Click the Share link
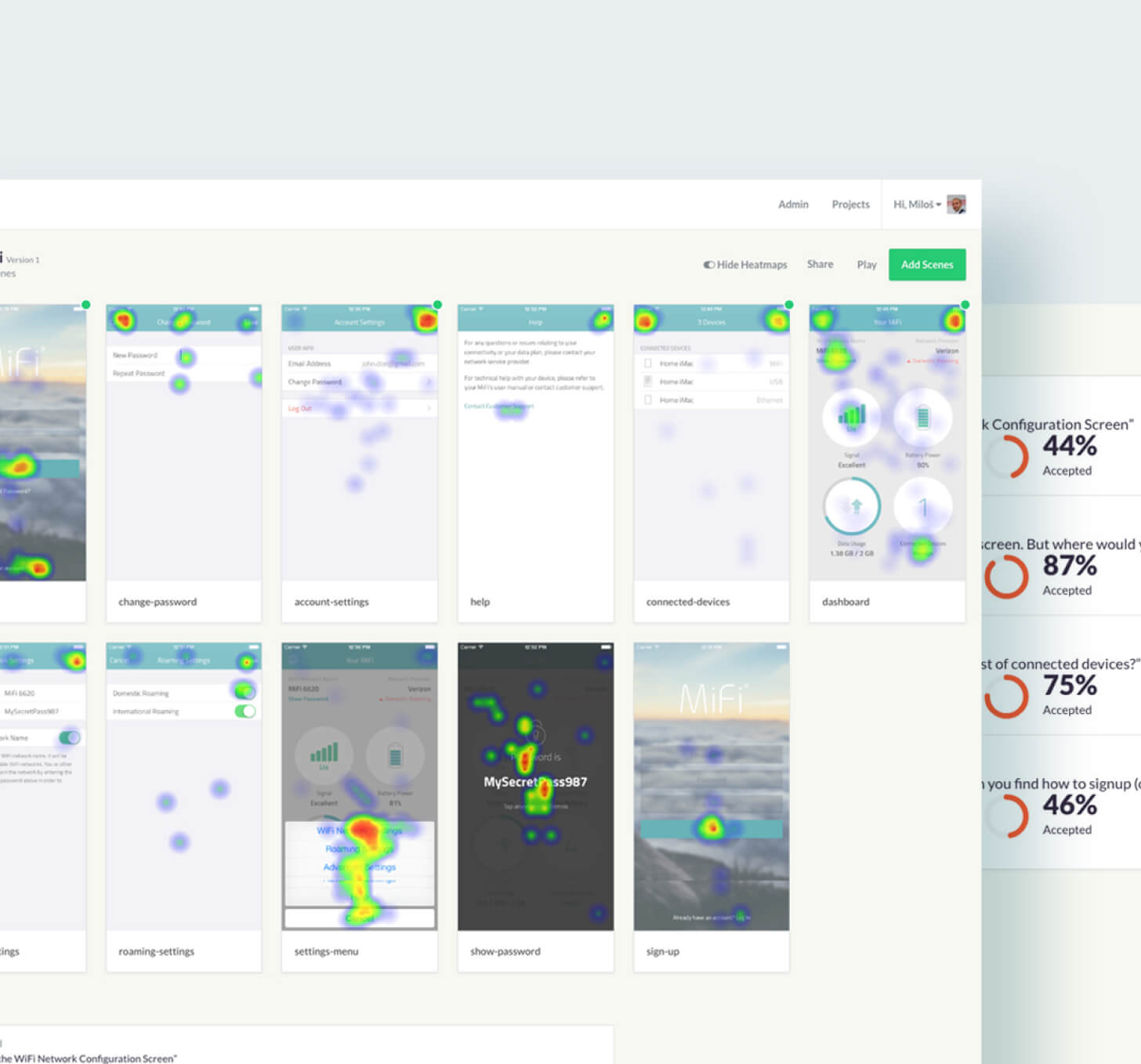The height and width of the screenshot is (1064, 1141). click(x=820, y=264)
